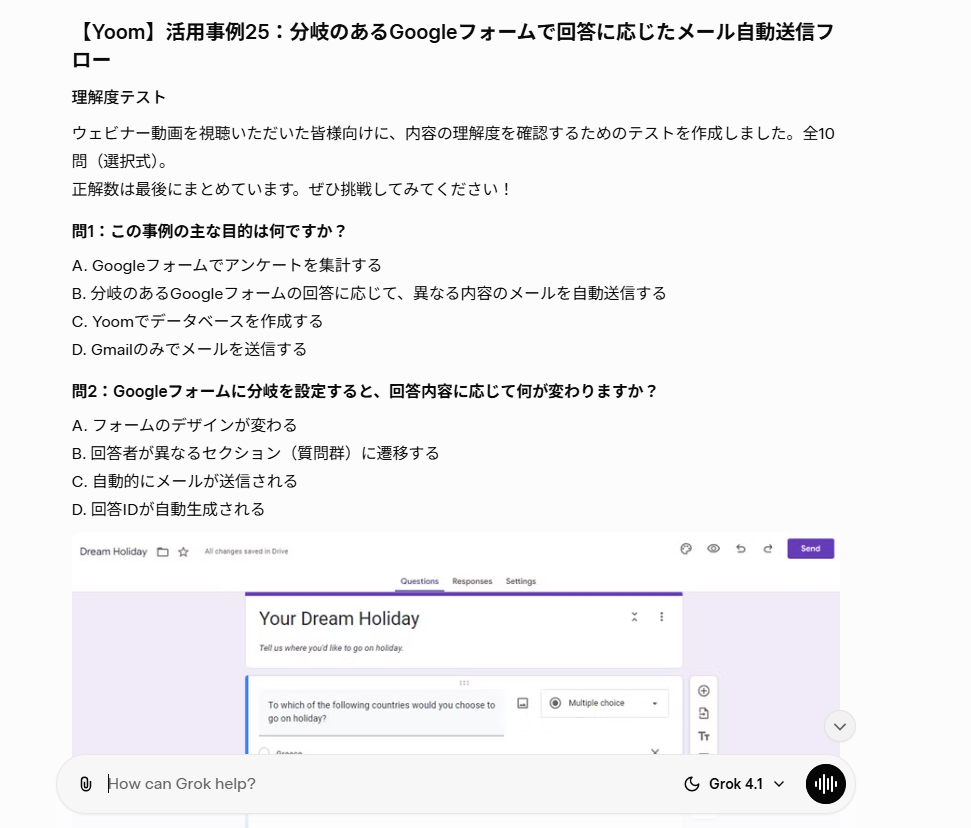Open the palette theme customizer icon
971x828 pixels.
(x=686, y=549)
